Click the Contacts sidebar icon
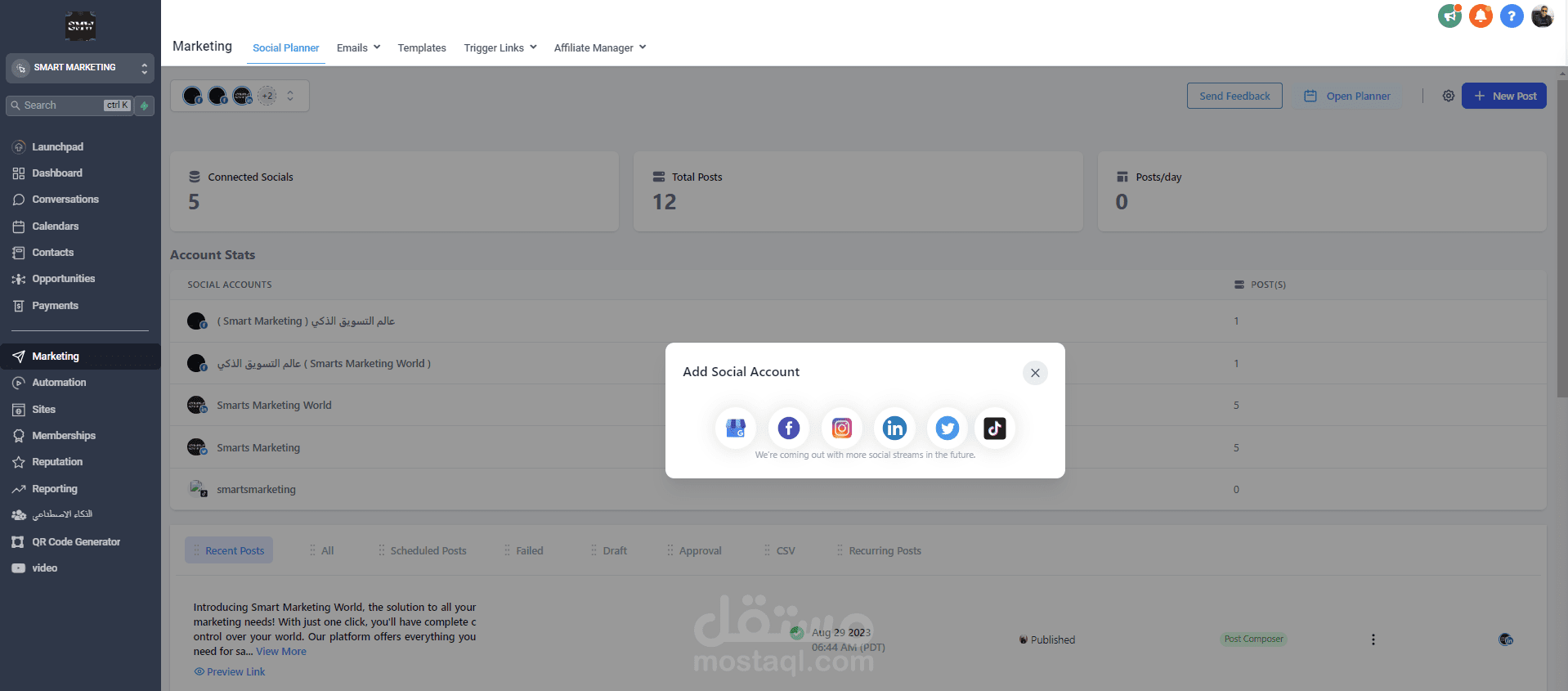 [x=19, y=253]
